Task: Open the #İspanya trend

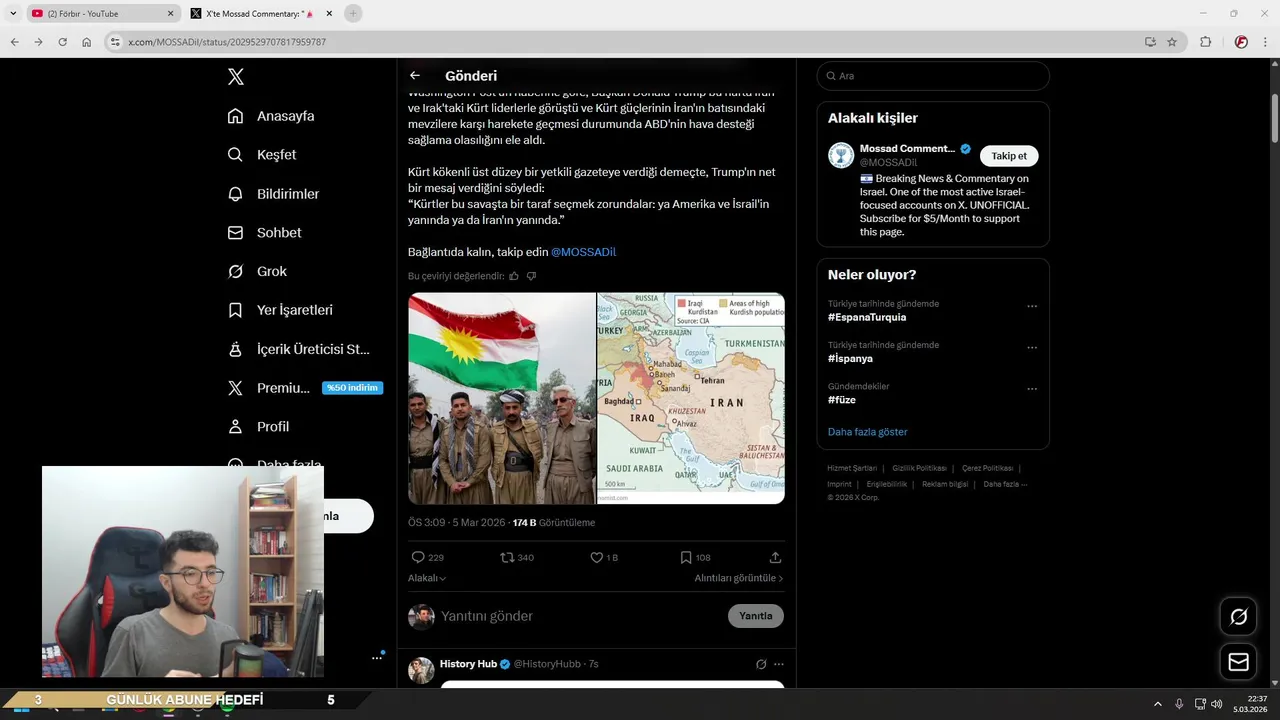Action: [850, 358]
